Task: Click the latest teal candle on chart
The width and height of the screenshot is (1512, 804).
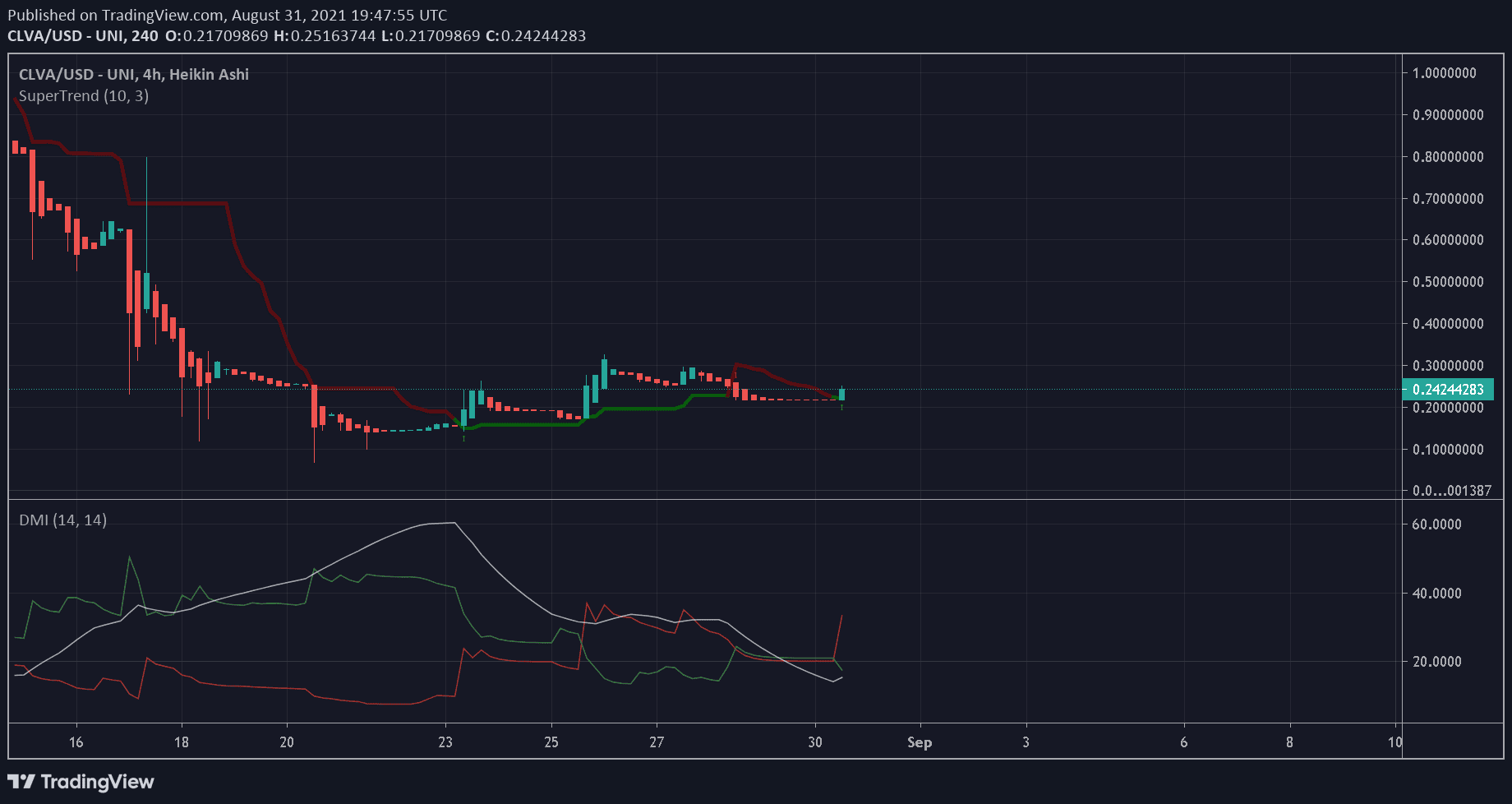Action: pyautogui.click(x=841, y=395)
